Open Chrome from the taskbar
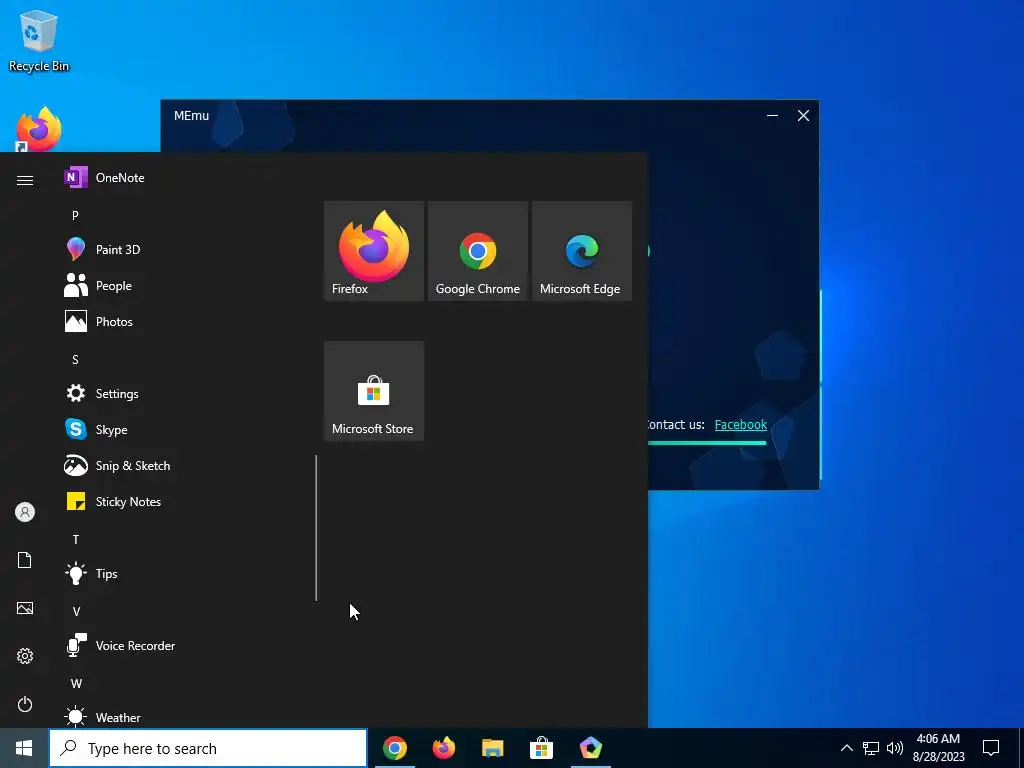 point(394,748)
